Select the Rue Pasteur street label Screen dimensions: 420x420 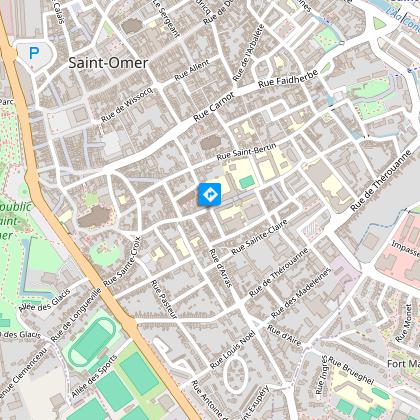click(164, 299)
